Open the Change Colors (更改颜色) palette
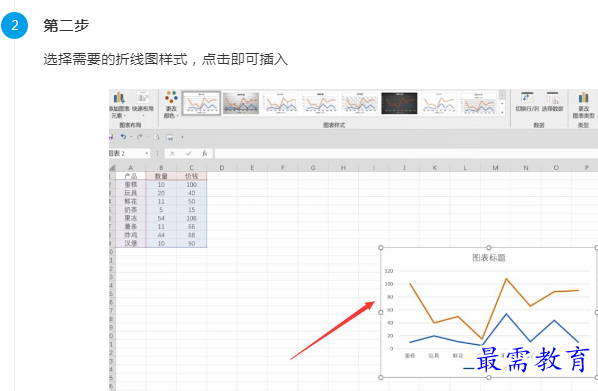The height and width of the screenshot is (391, 598). (171, 105)
